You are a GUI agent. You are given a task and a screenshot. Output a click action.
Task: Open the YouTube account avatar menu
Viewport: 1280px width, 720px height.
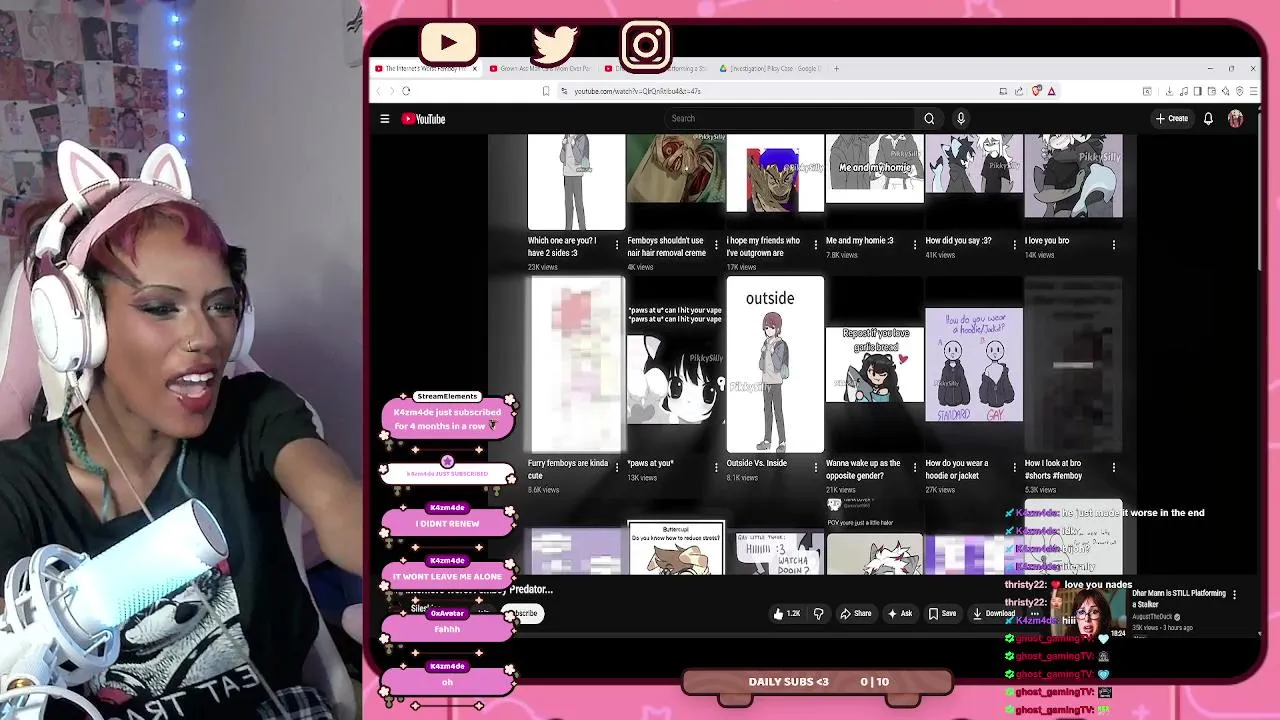(x=1236, y=119)
